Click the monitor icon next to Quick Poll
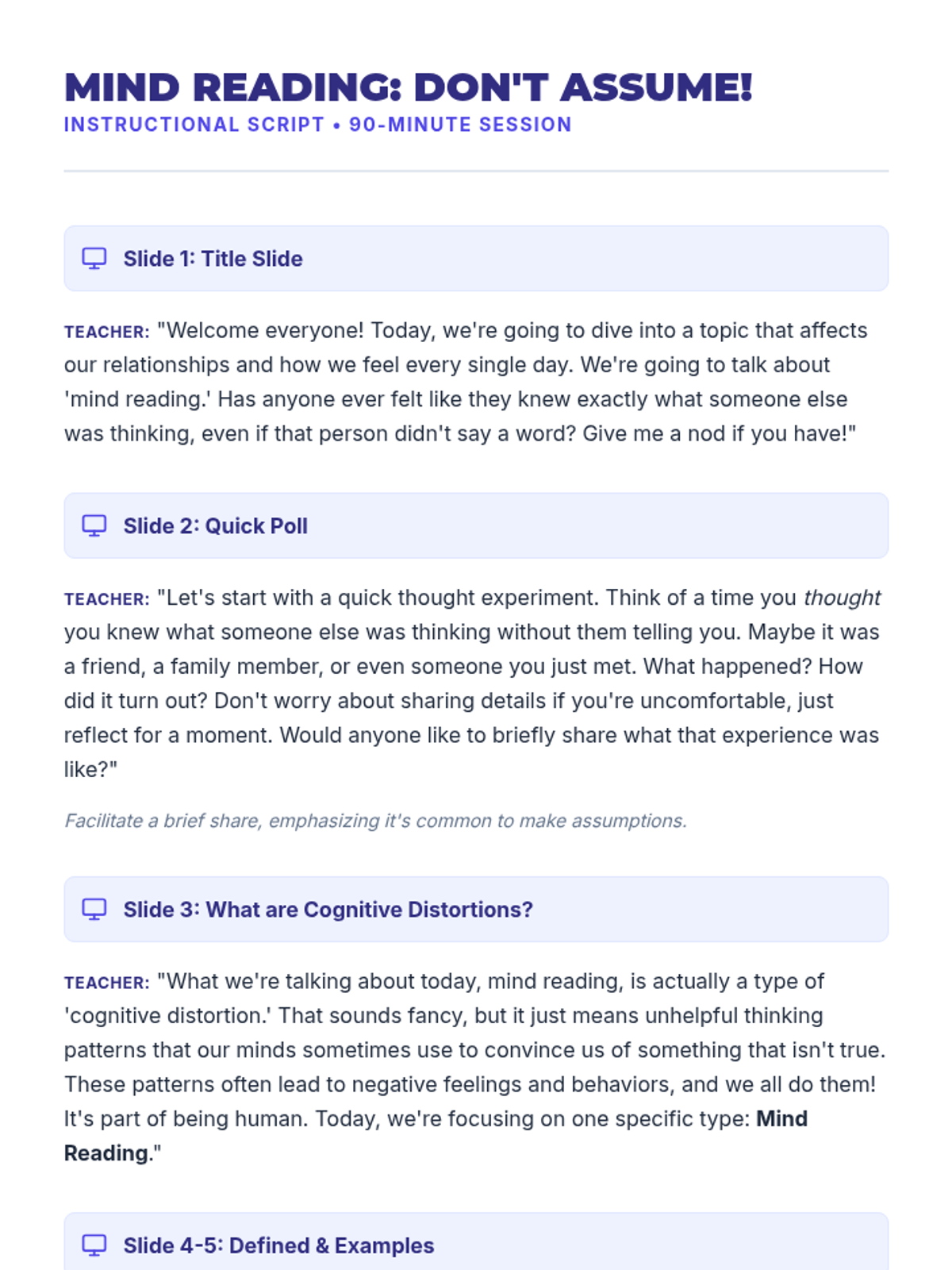This screenshot has height=1270, width=952. (x=94, y=526)
